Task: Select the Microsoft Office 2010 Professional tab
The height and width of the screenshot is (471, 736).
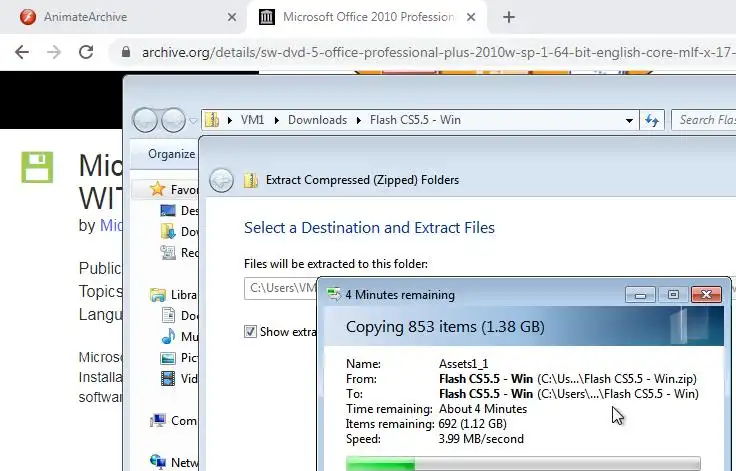Action: pos(366,17)
